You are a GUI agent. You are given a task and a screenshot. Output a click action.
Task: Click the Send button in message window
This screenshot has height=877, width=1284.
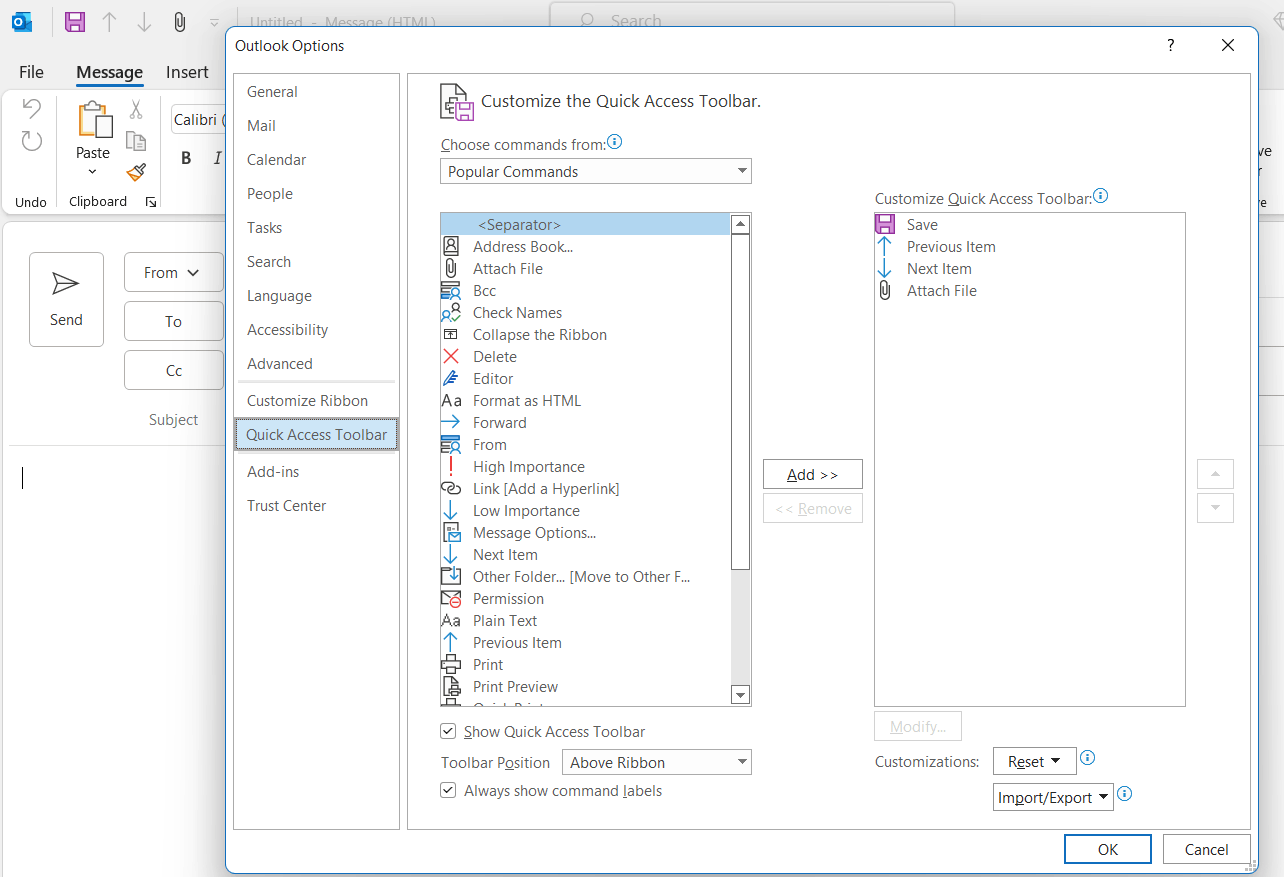coord(66,299)
